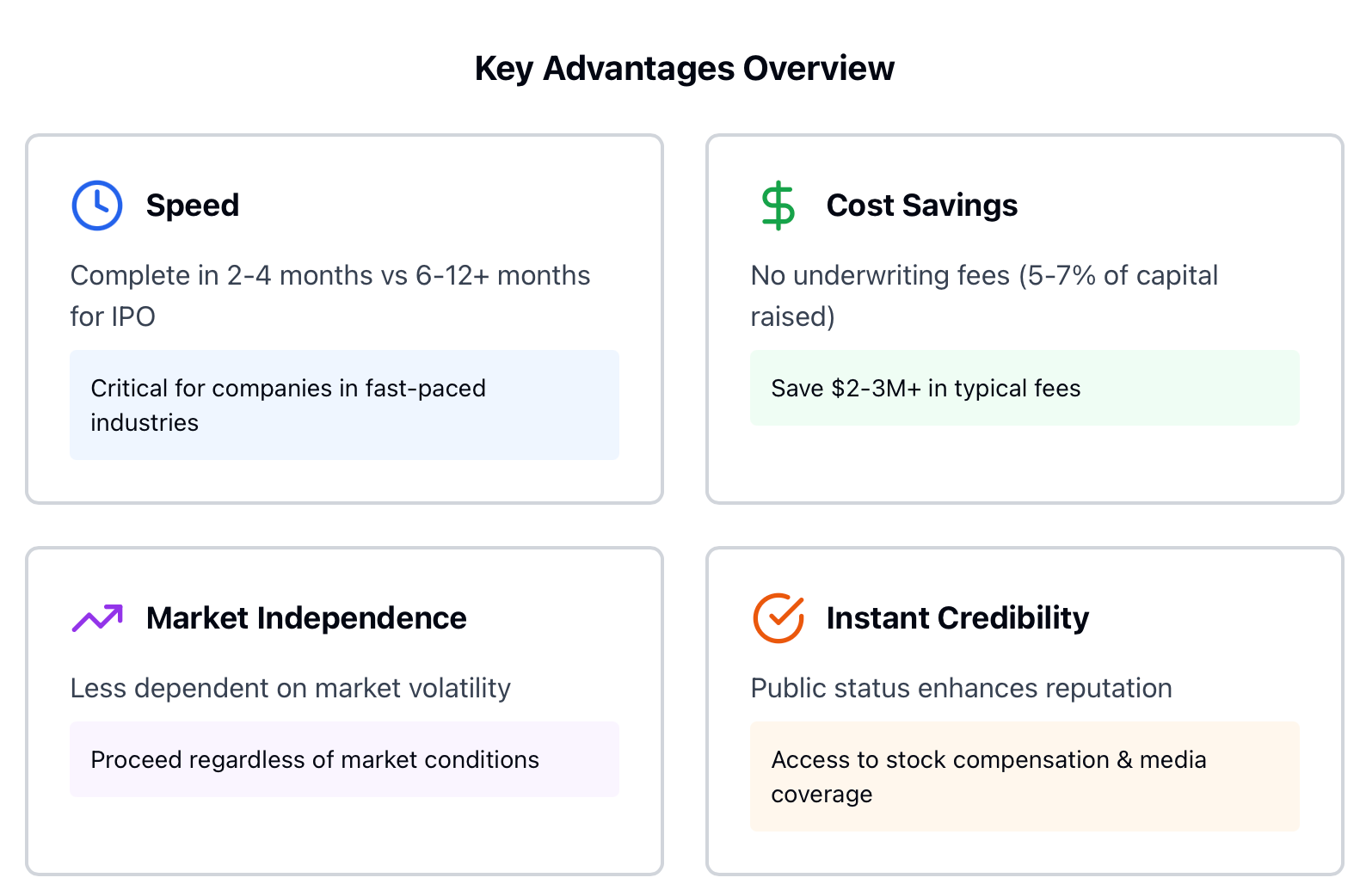The image size is (1360, 896).
Task: Click the Market Independence heading
Action: (x=306, y=618)
